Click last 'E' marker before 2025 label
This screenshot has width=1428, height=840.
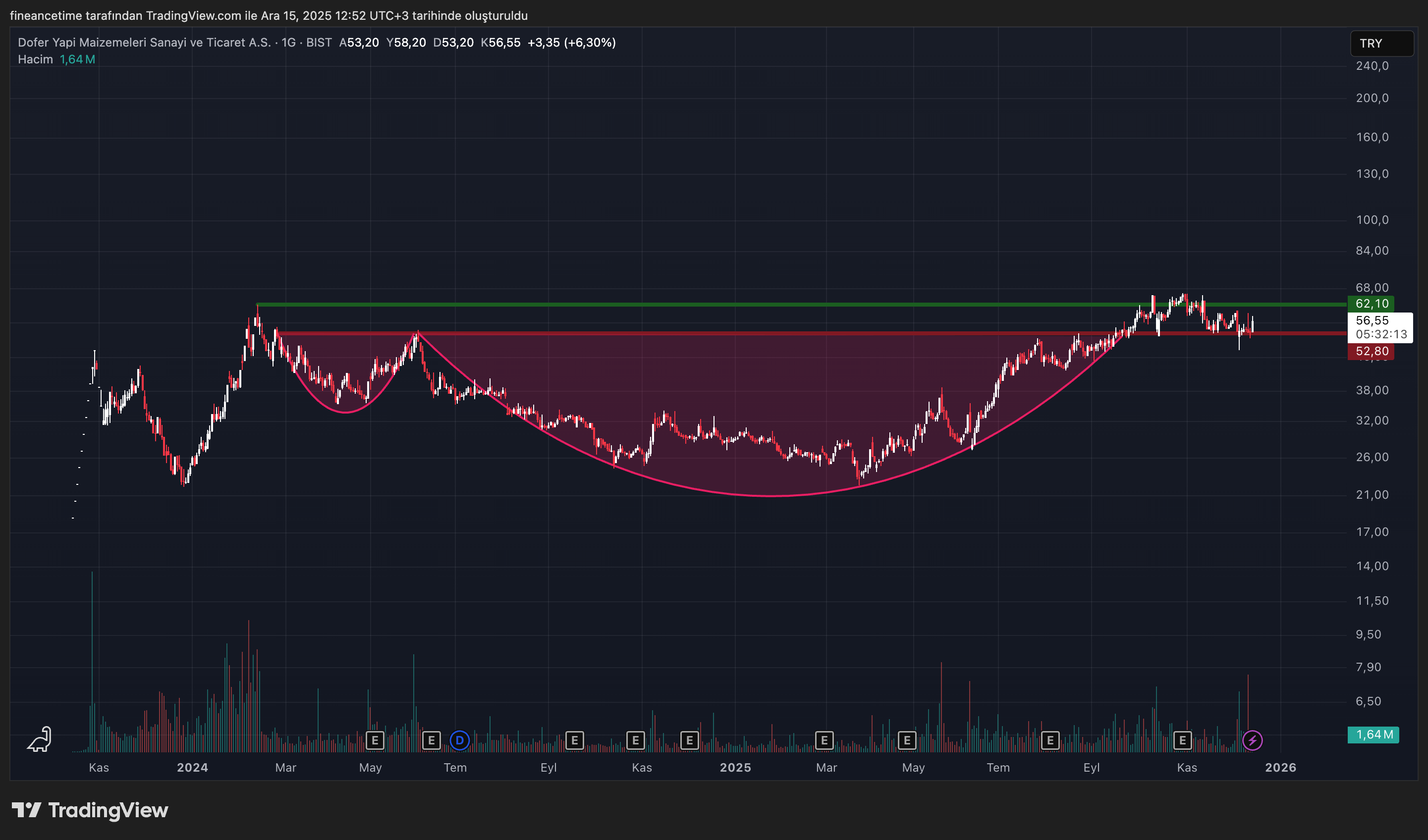(x=689, y=740)
